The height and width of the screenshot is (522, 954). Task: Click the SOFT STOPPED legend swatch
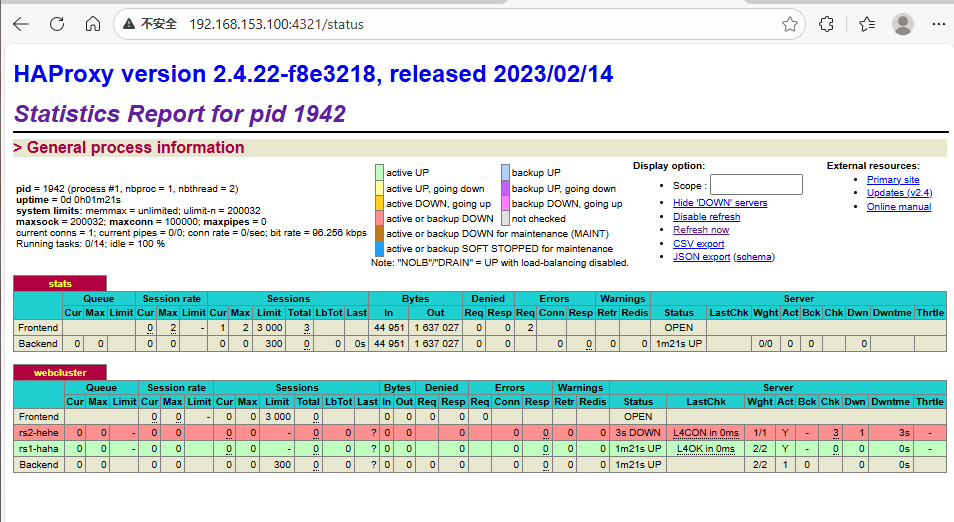click(x=380, y=249)
